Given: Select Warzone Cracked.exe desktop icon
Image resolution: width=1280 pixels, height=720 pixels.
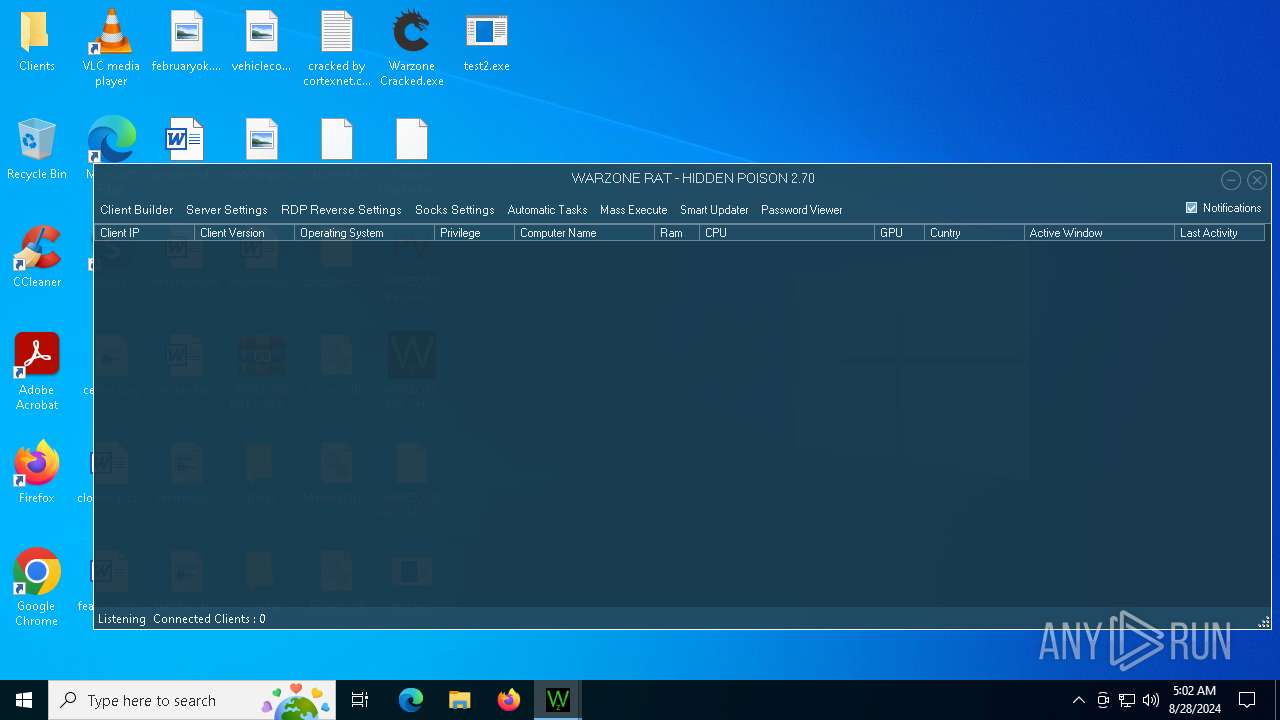Looking at the screenshot, I should (x=412, y=48).
